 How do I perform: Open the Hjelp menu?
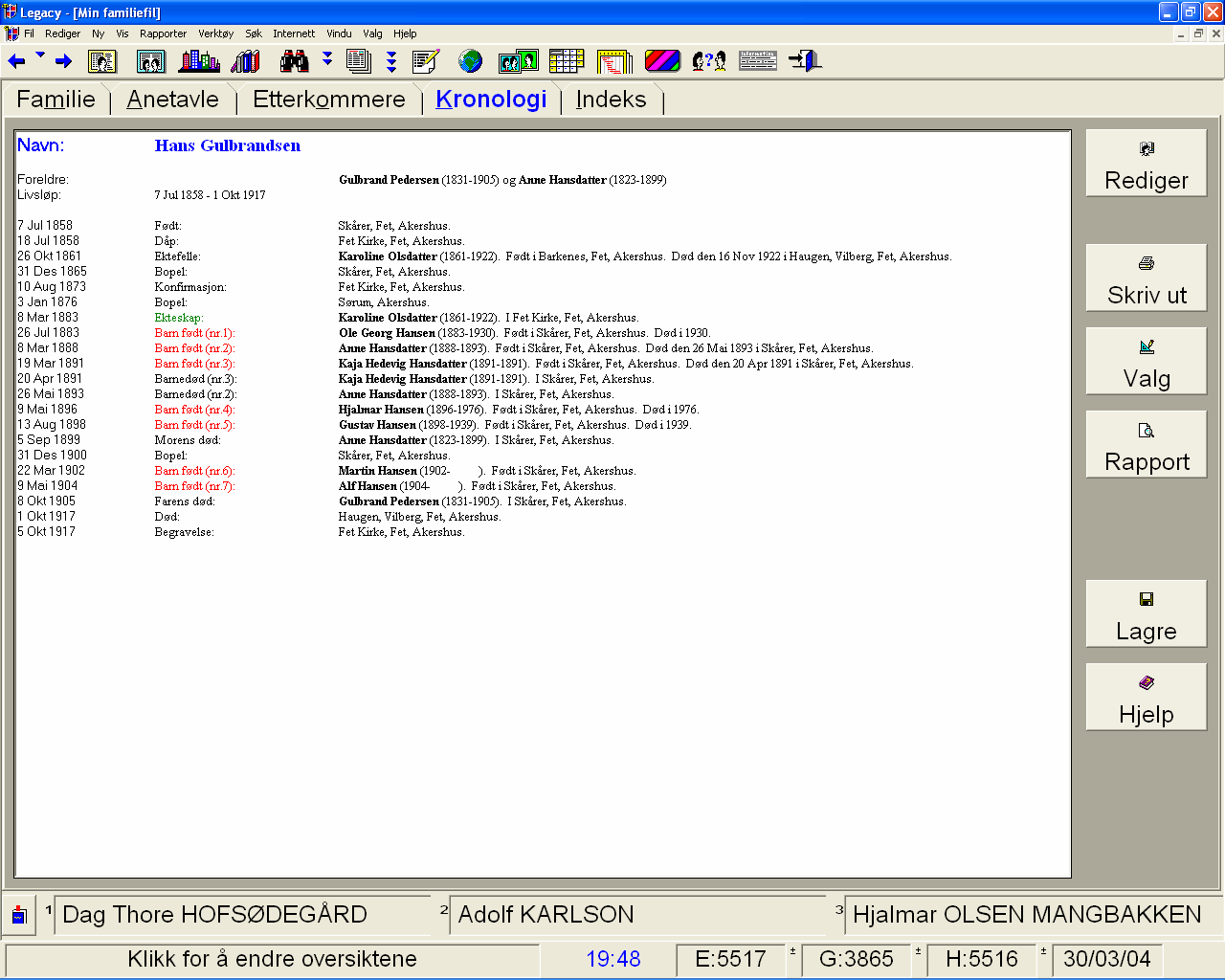point(405,33)
